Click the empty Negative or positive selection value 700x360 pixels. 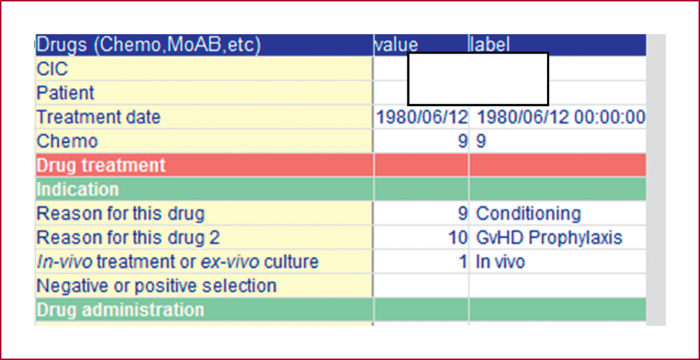click(421, 285)
